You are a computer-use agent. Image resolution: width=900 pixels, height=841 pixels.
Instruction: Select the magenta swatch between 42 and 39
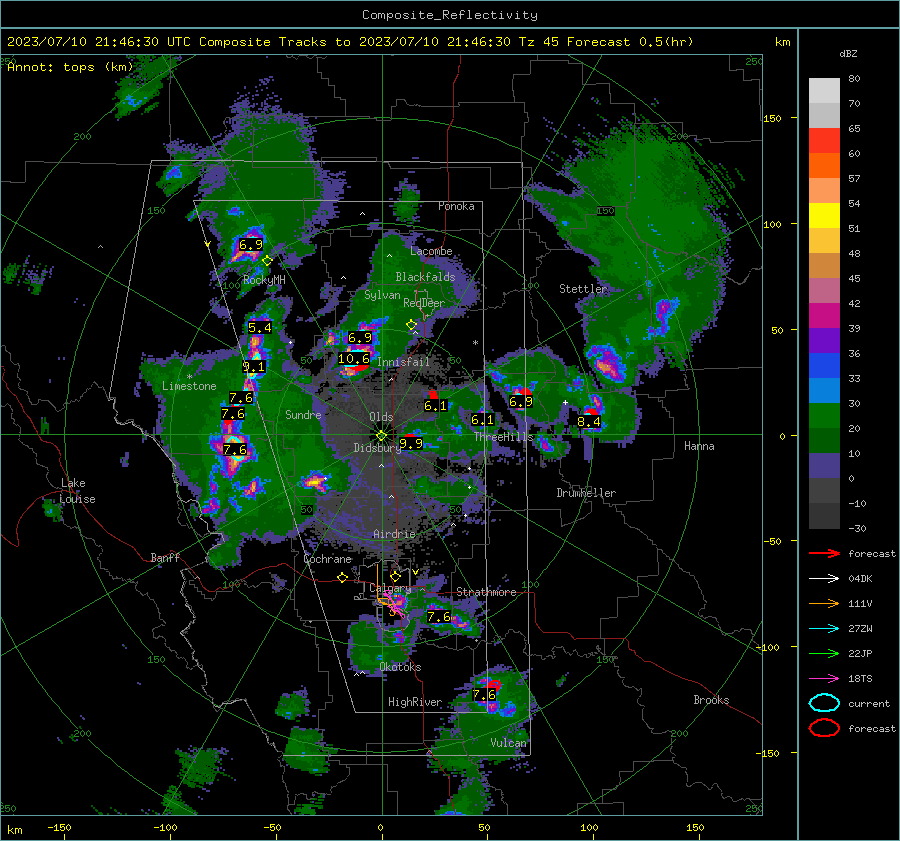coord(824,316)
